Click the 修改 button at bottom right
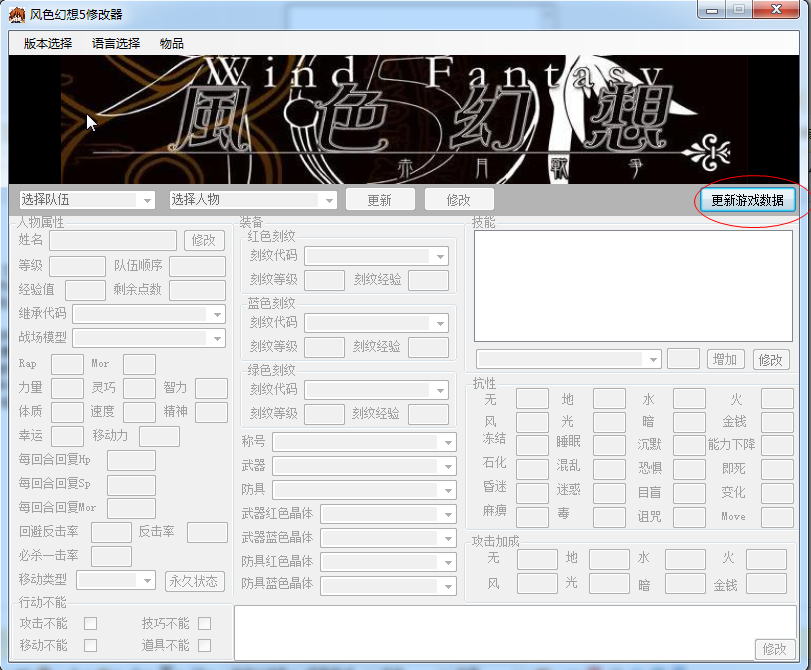 (774, 649)
